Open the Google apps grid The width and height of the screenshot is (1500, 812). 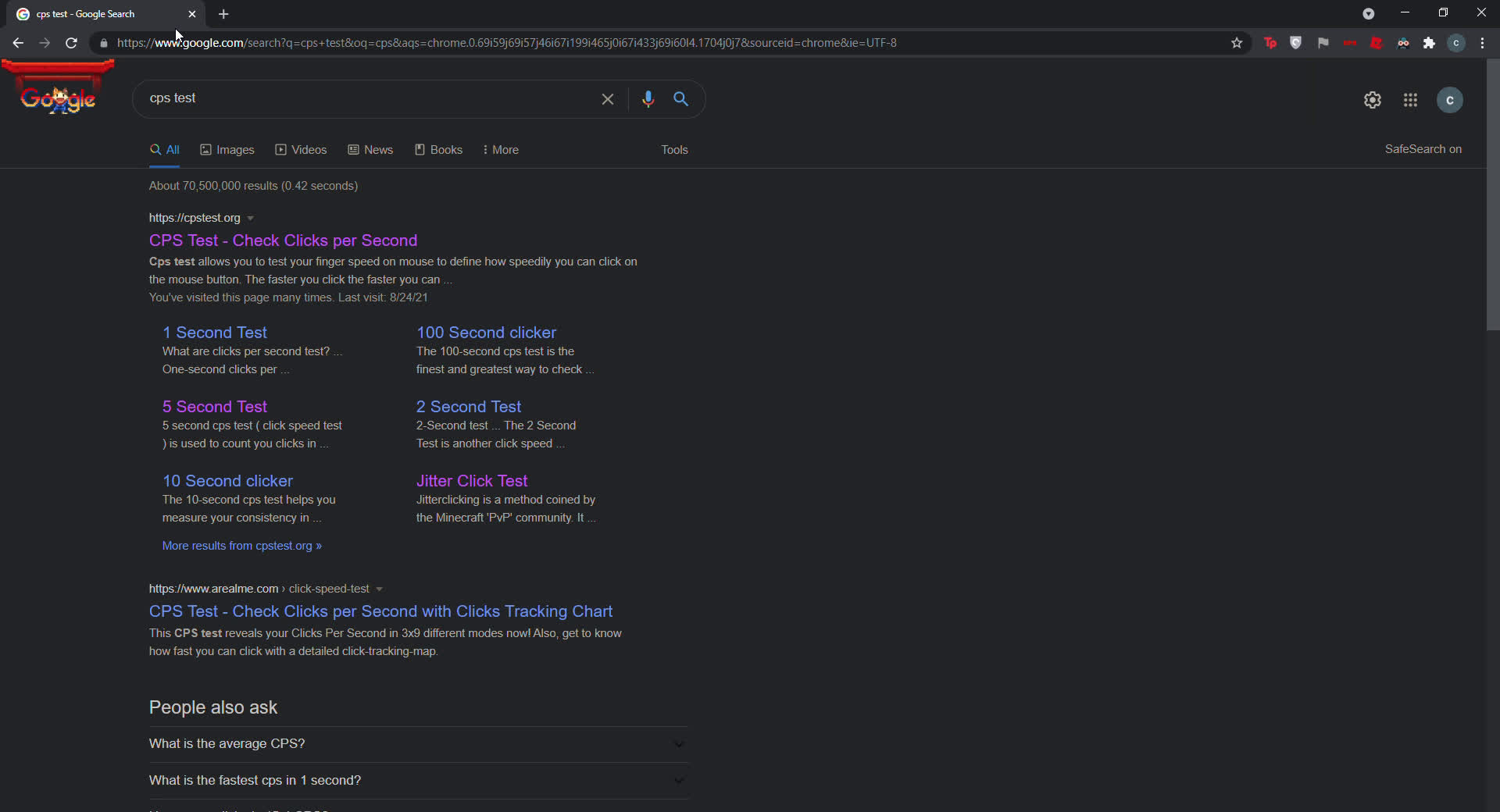(1410, 100)
